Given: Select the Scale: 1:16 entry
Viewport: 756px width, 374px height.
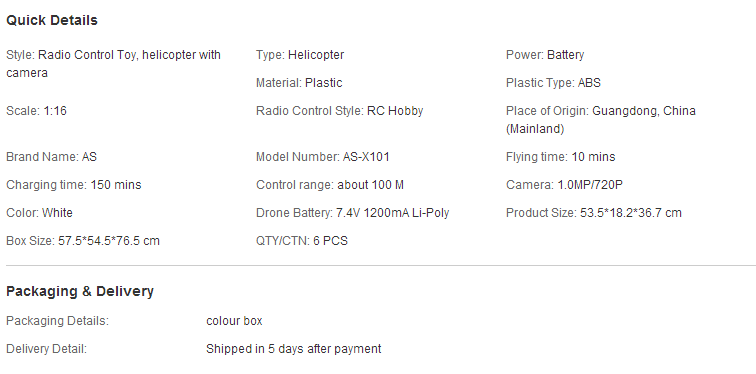Looking at the screenshot, I should (36, 111).
